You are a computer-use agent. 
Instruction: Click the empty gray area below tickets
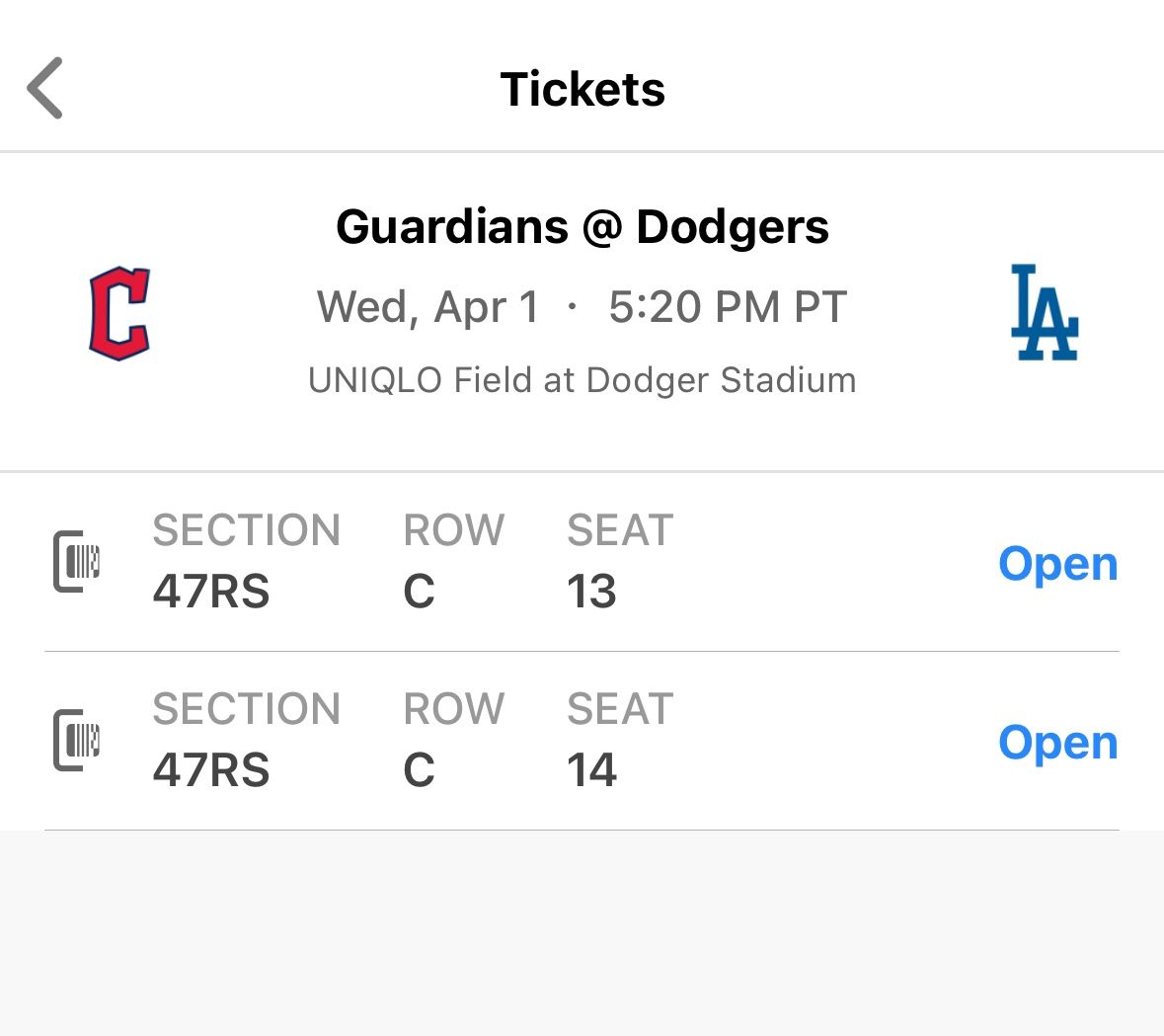[582, 933]
